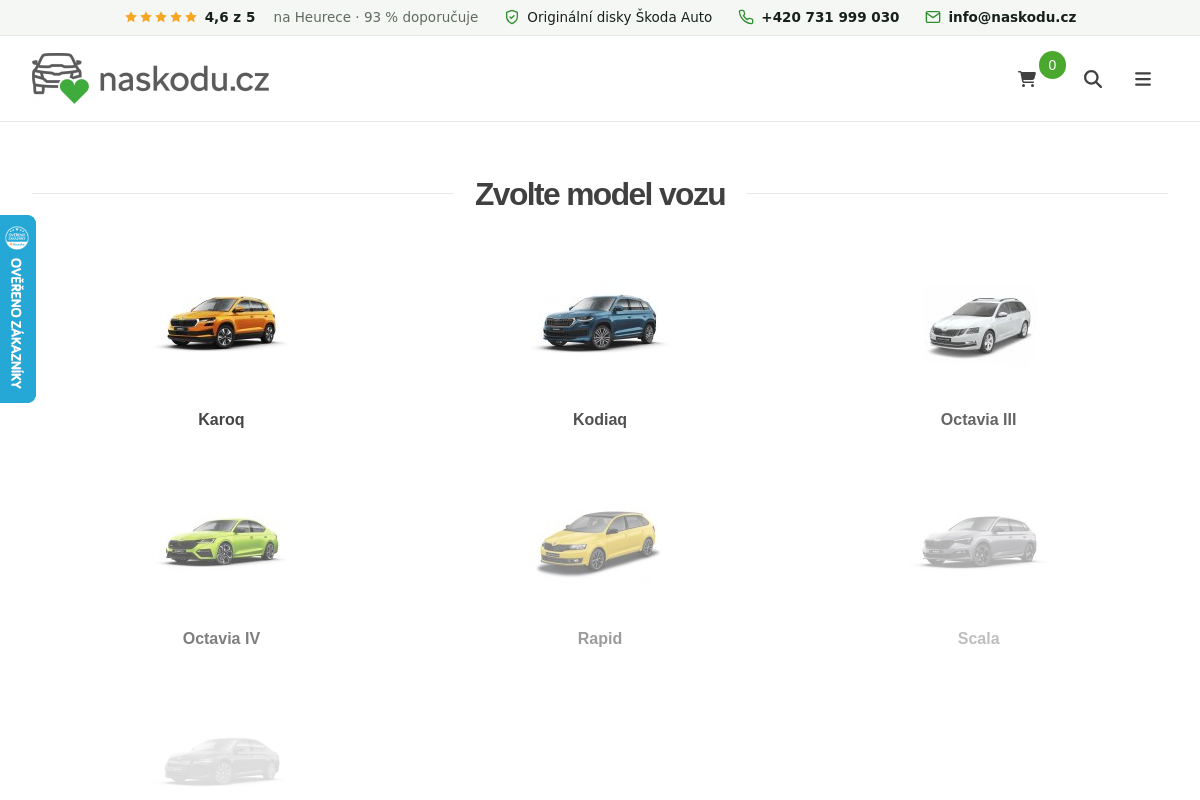Open the shopping cart icon
The image size is (1200, 800).
pos(1027,79)
